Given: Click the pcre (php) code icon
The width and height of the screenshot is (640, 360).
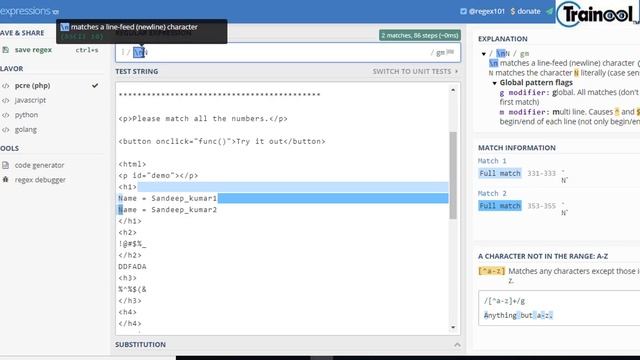Looking at the screenshot, I should coord(5,86).
